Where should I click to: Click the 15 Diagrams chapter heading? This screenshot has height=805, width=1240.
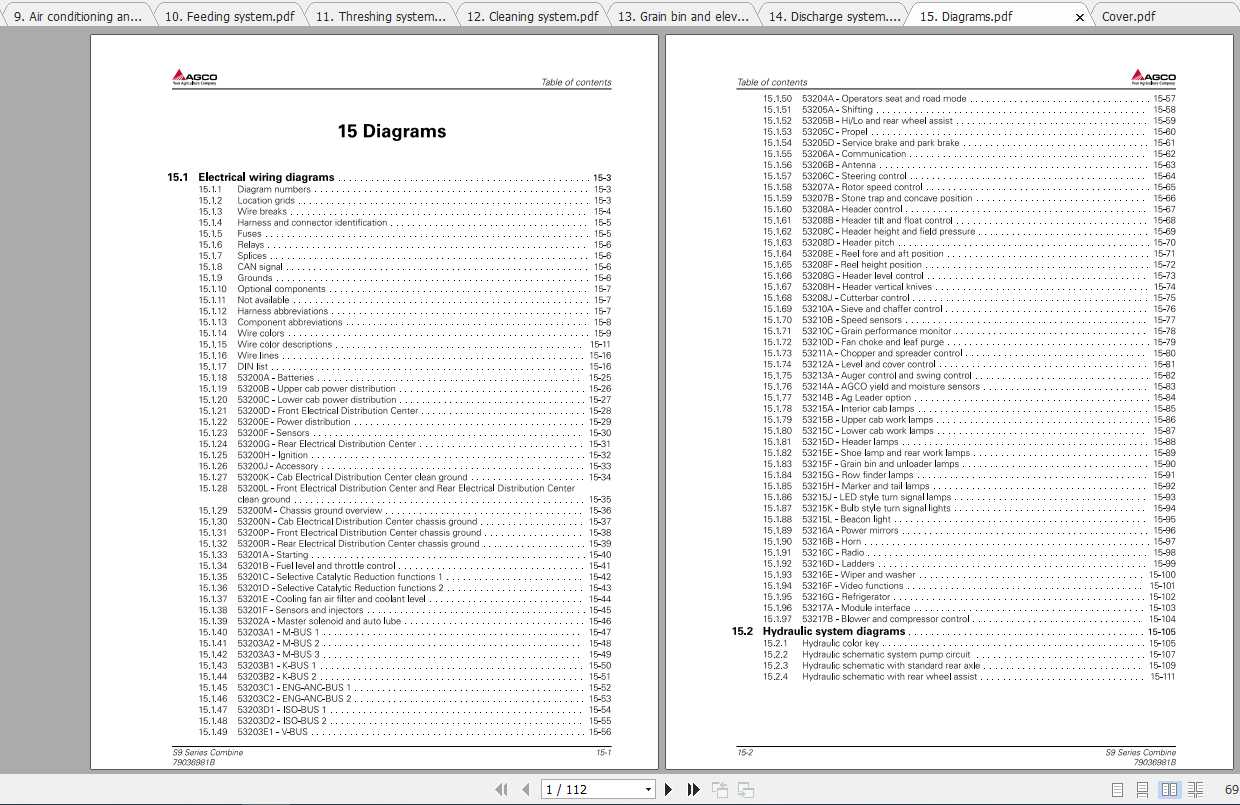(392, 131)
